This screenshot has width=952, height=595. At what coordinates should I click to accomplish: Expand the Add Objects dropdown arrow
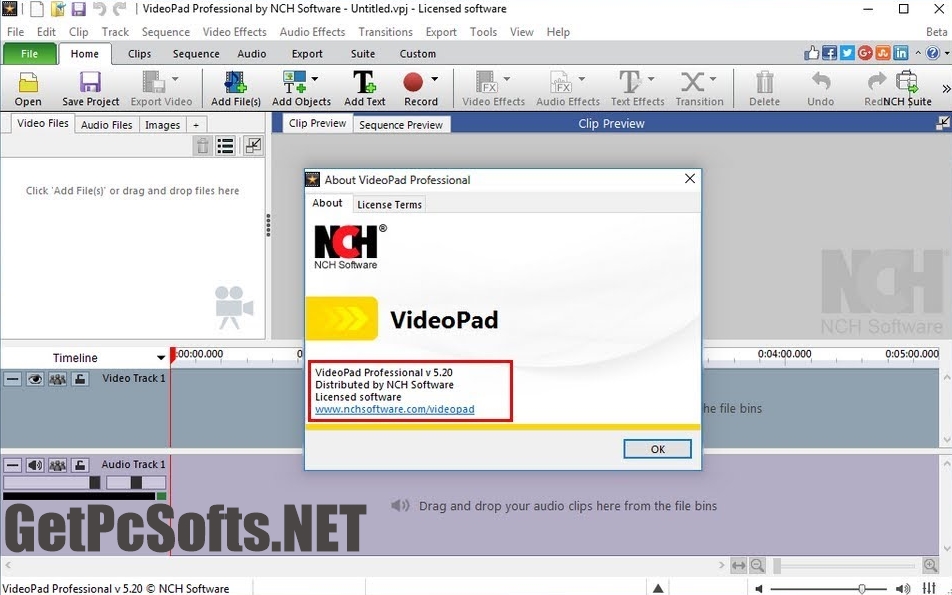(x=314, y=79)
